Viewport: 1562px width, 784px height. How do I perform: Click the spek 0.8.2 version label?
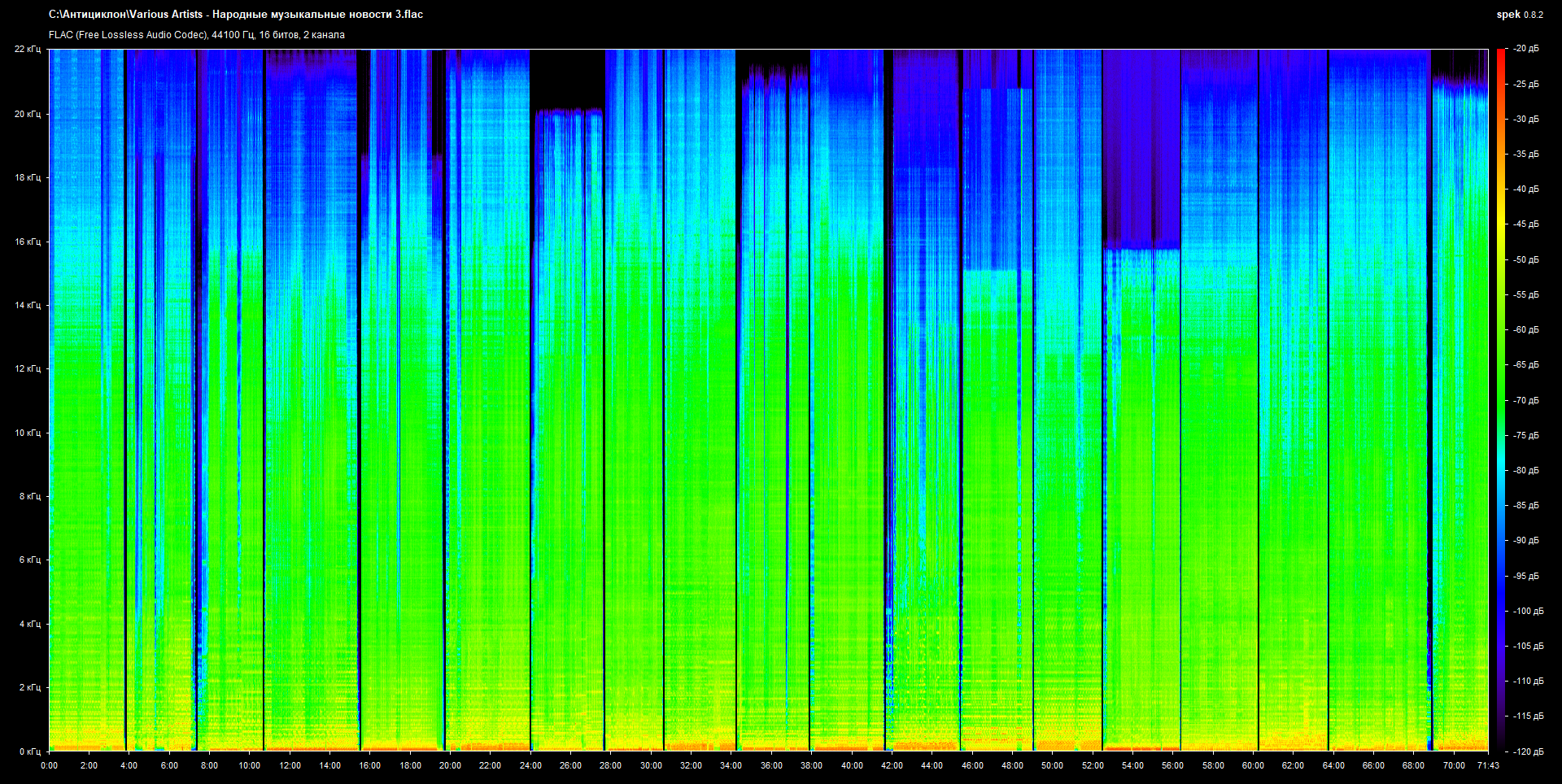tap(1519, 15)
